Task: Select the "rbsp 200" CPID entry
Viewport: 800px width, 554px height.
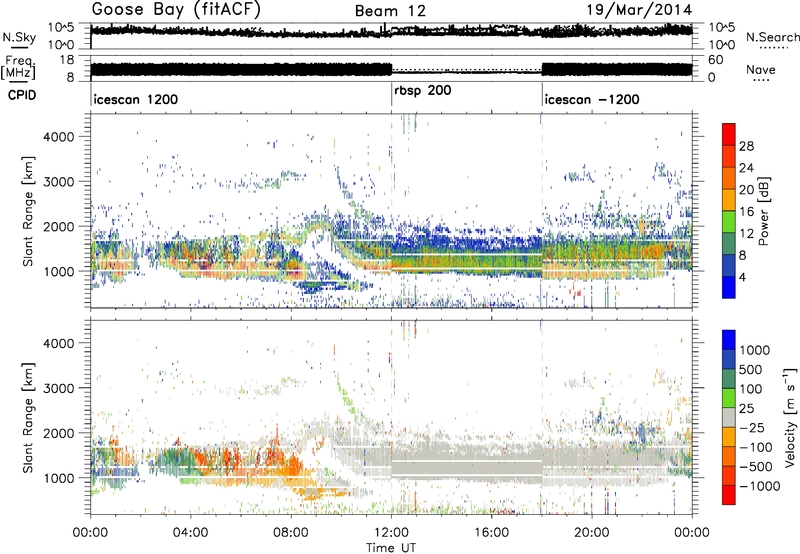Action: click(x=422, y=91)
